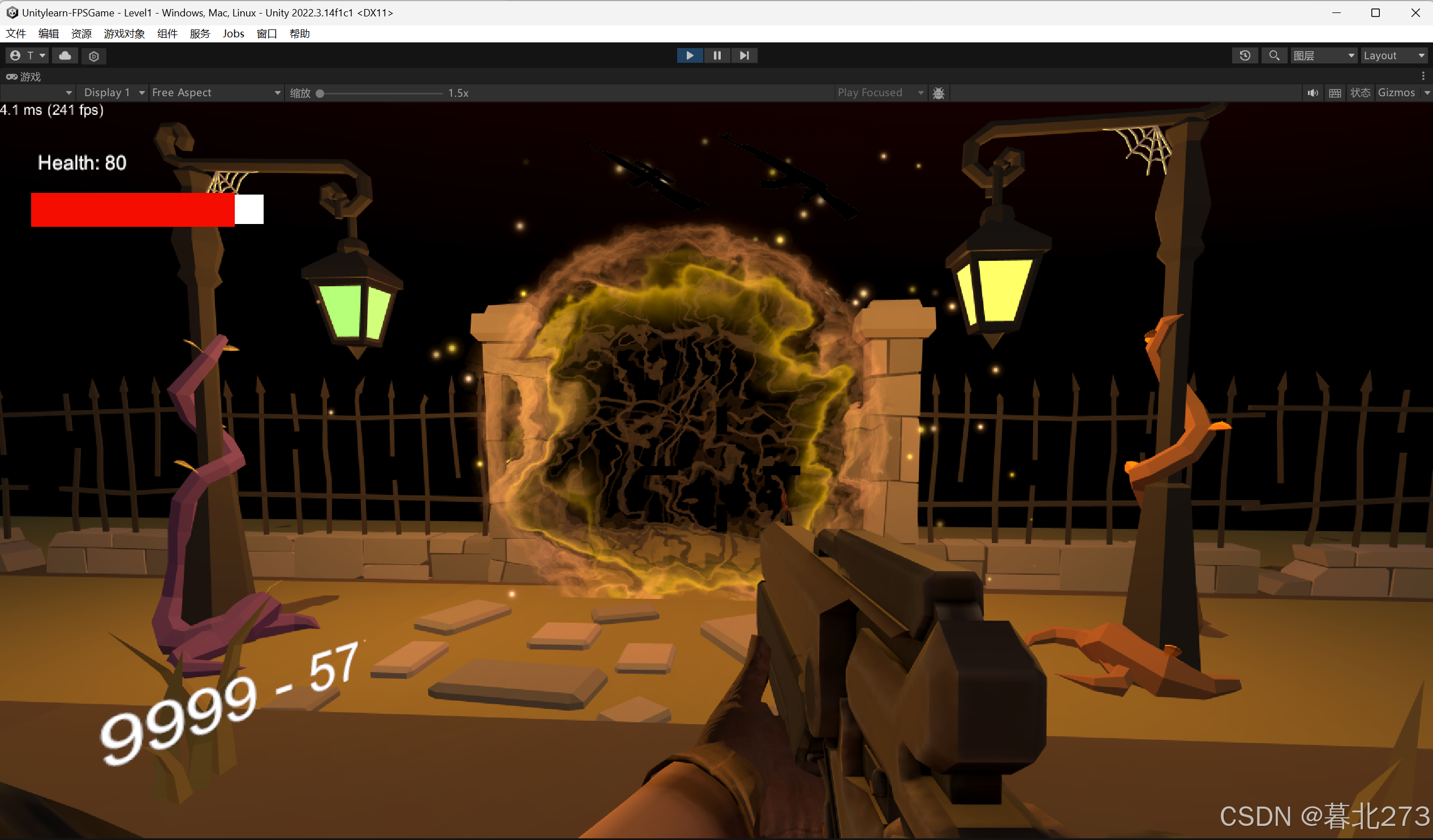Open the 图层 layers dropdown
1433x840 pixels.
pos(1323,55)
